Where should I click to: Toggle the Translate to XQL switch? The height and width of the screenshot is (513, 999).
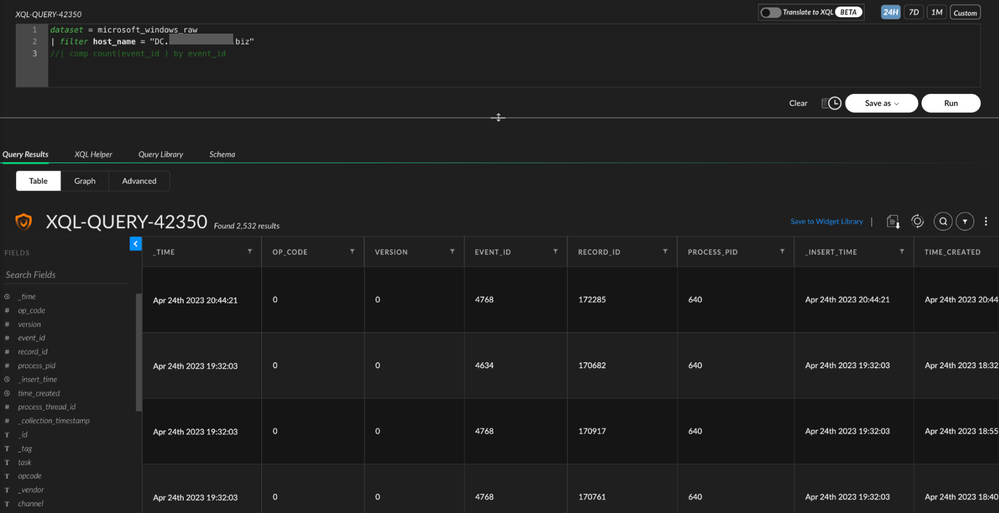coord(770,13)
